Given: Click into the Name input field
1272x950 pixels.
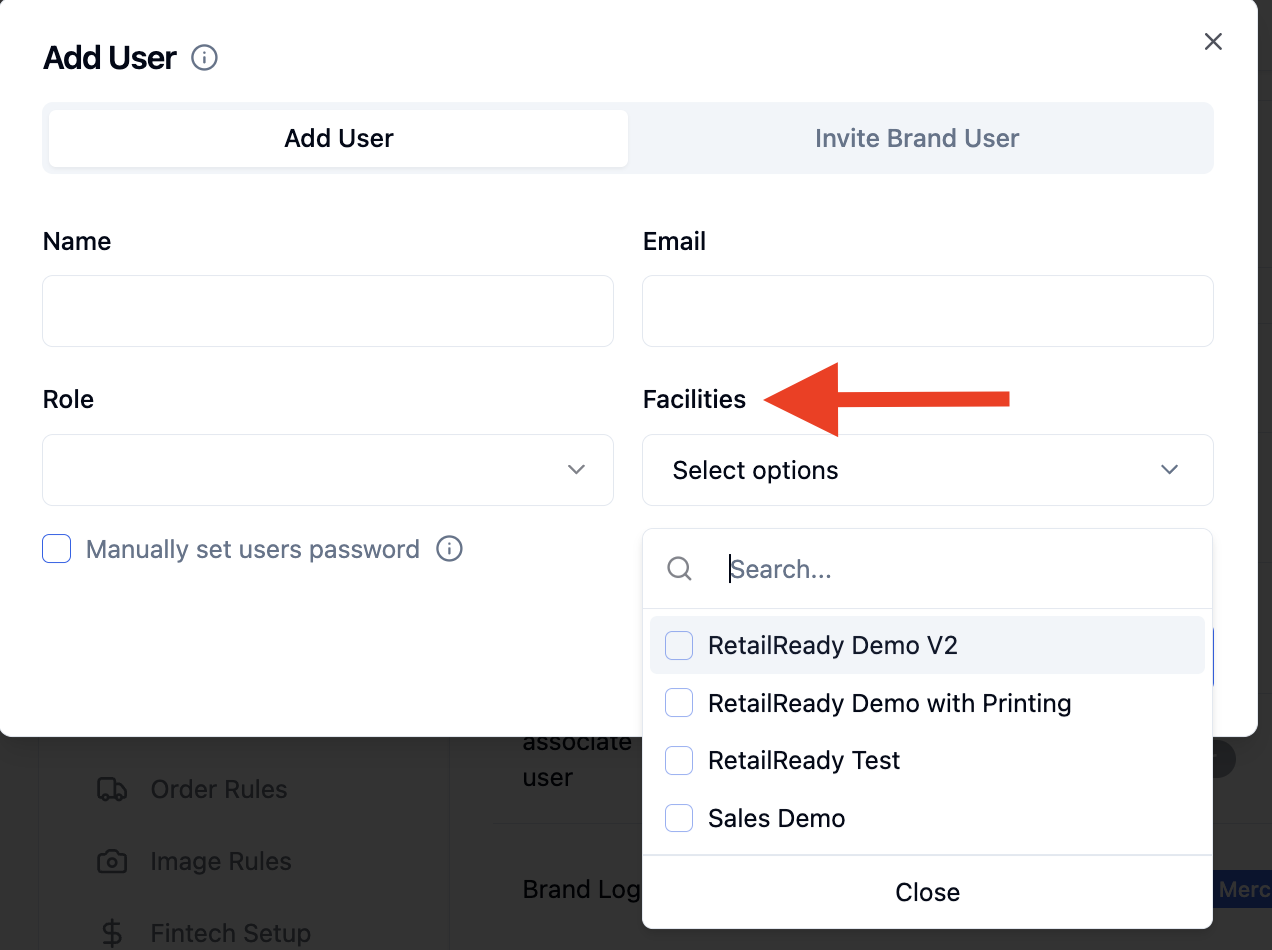Looking at the screenshot, I should 328,311.
